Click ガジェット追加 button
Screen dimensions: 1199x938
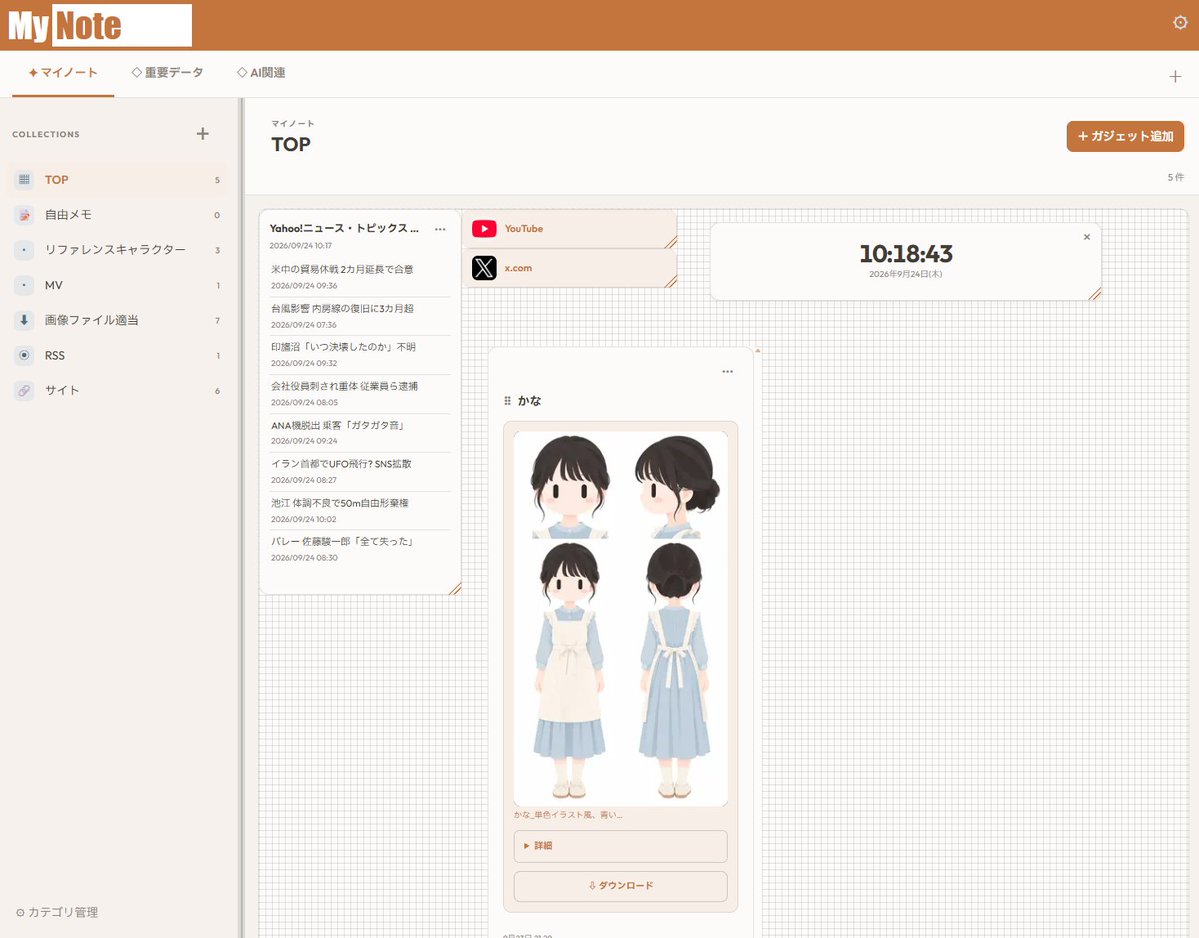pos(1125,136)
